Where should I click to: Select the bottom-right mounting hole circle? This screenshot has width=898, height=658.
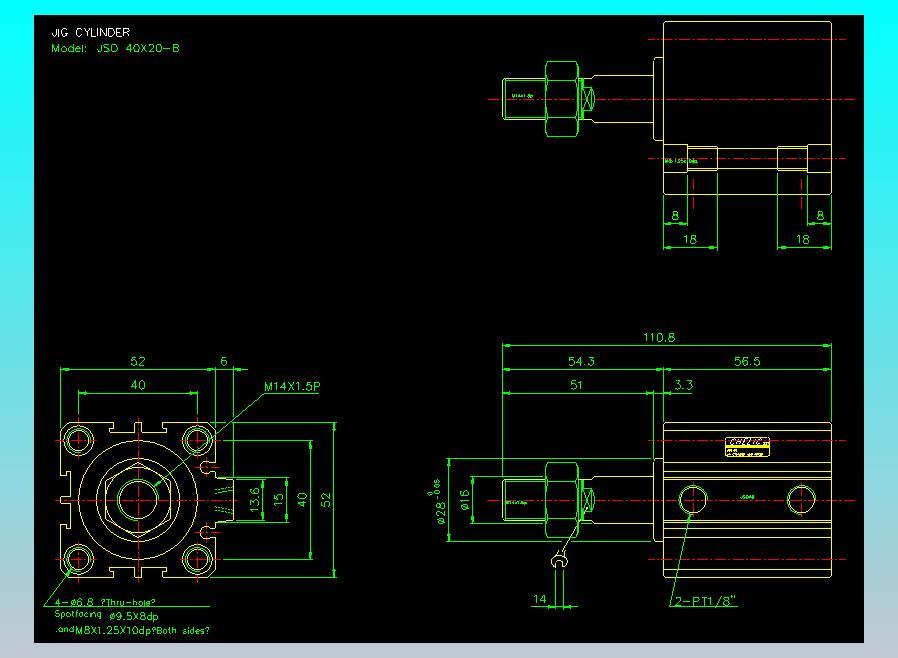[x=198, y=560]
